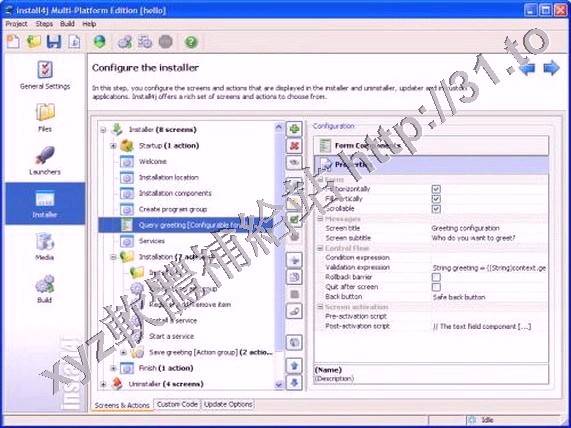Viewport: 571px width, 428px height.
Task: Edit the Post-activation script value
Action: (x=489, y=326)
